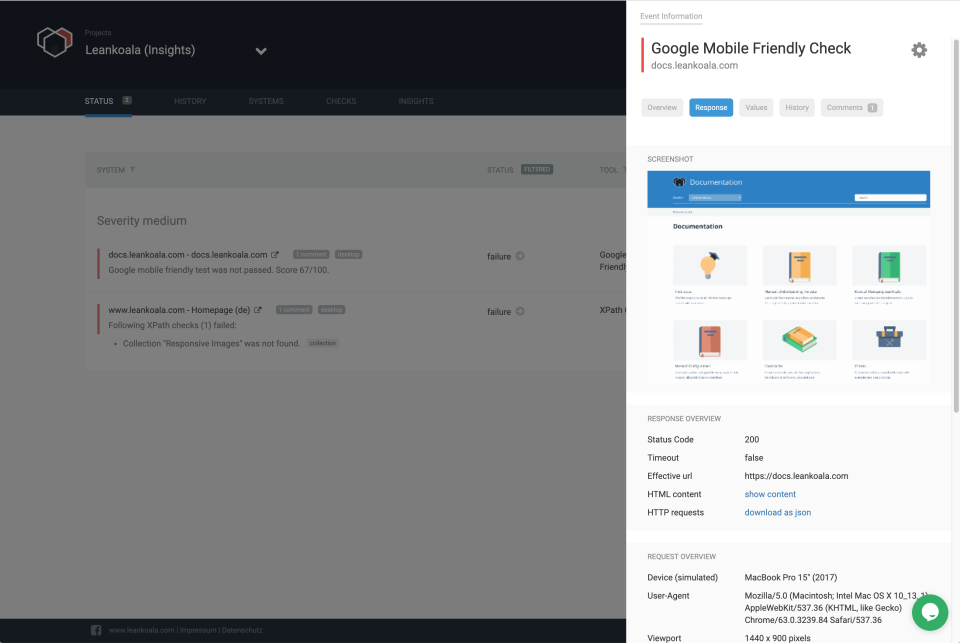Open the gear settings icon for this check
Screen dimensions: 960x643
pos(919,49)
